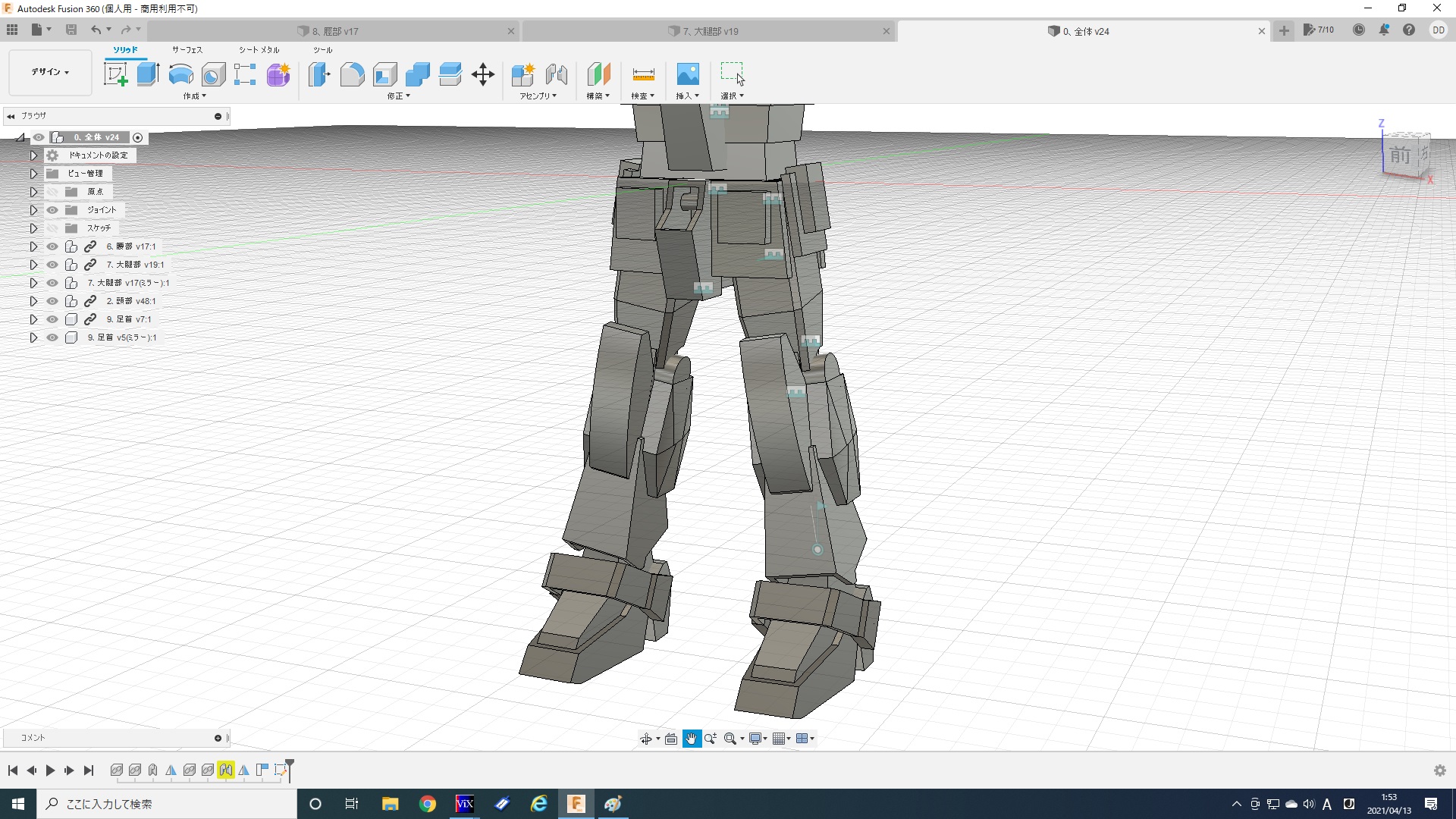
Task: Select the Create Sketch tool icon
Action: 115,74
